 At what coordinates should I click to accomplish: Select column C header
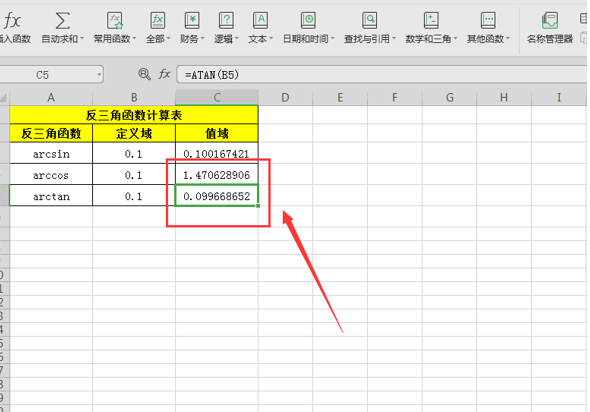pyautogui.click(x=217, y=98)
